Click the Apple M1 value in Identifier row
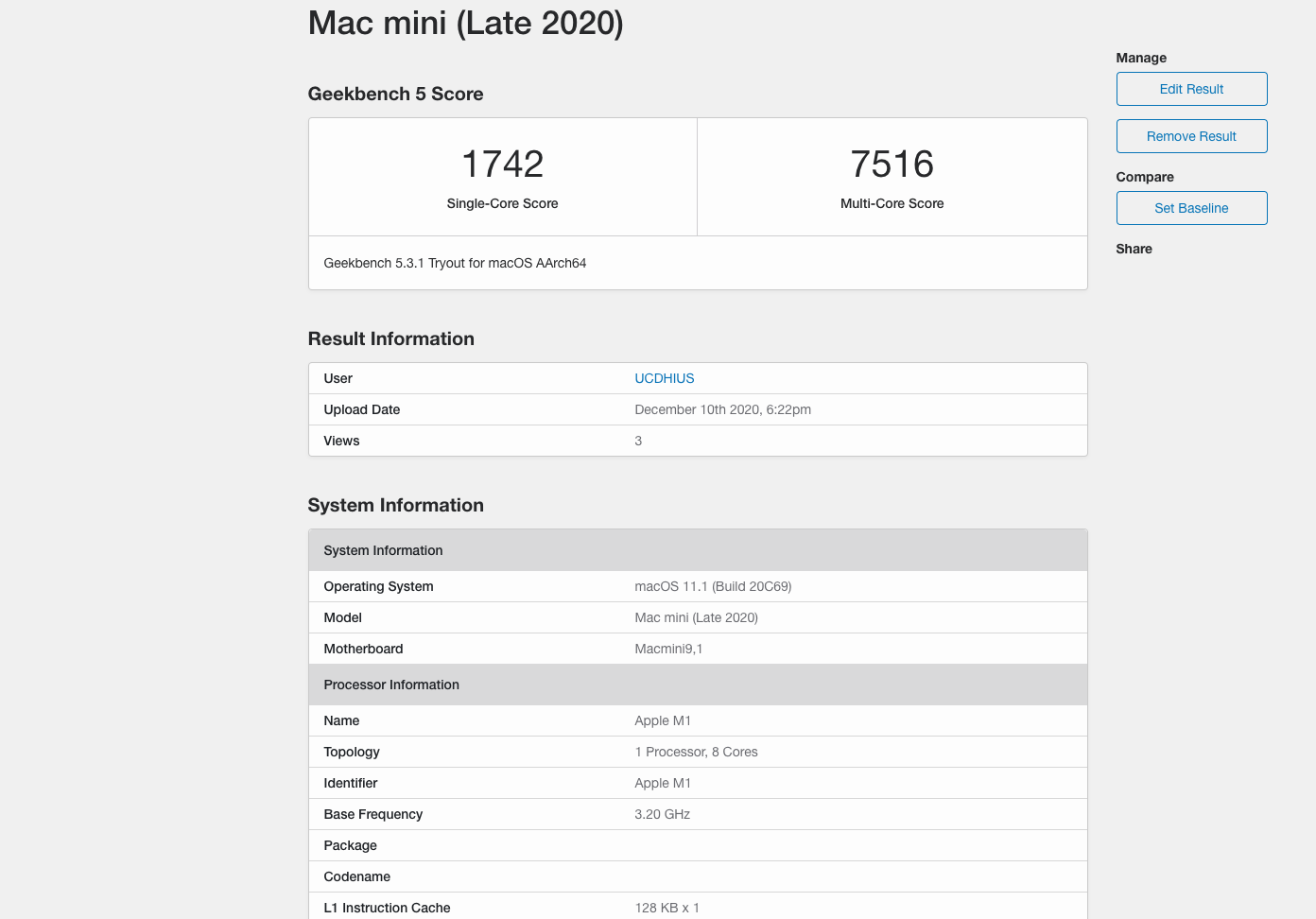 coord(663,783)
